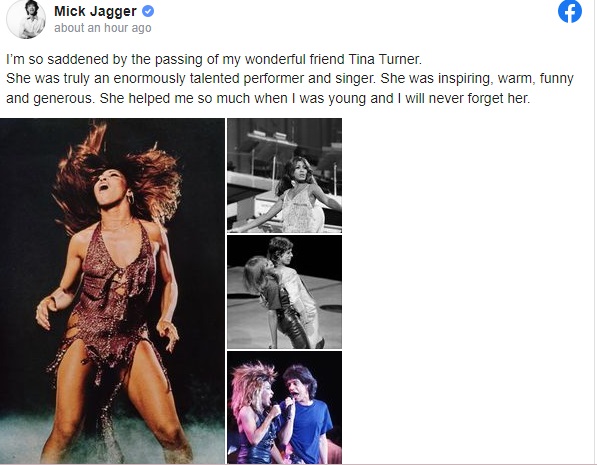Open black-and-white photo of two performers dancing
The image size is (597, 465).
(284, 292)
